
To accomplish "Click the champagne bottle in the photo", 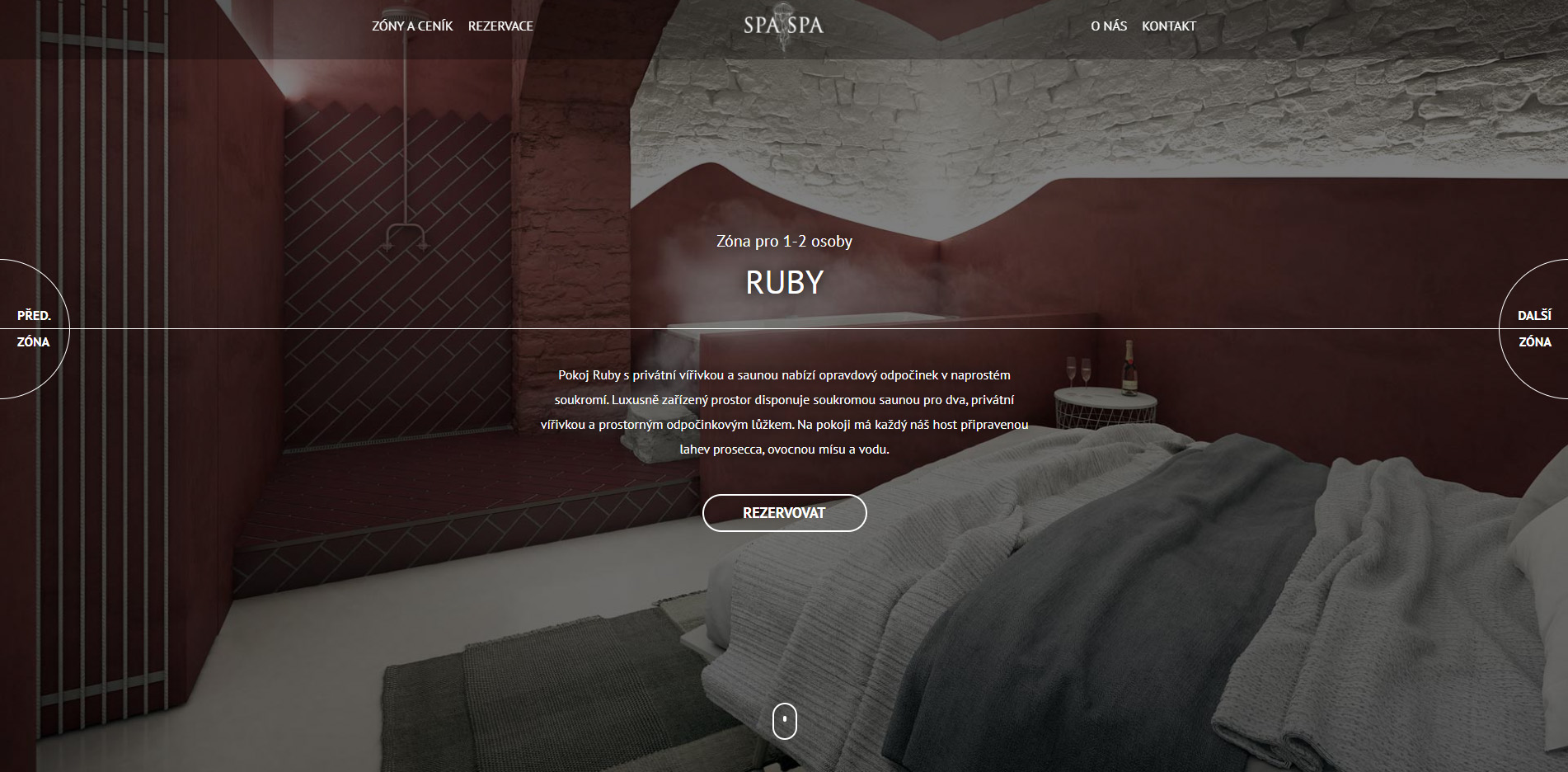I will coord(1129,368).
